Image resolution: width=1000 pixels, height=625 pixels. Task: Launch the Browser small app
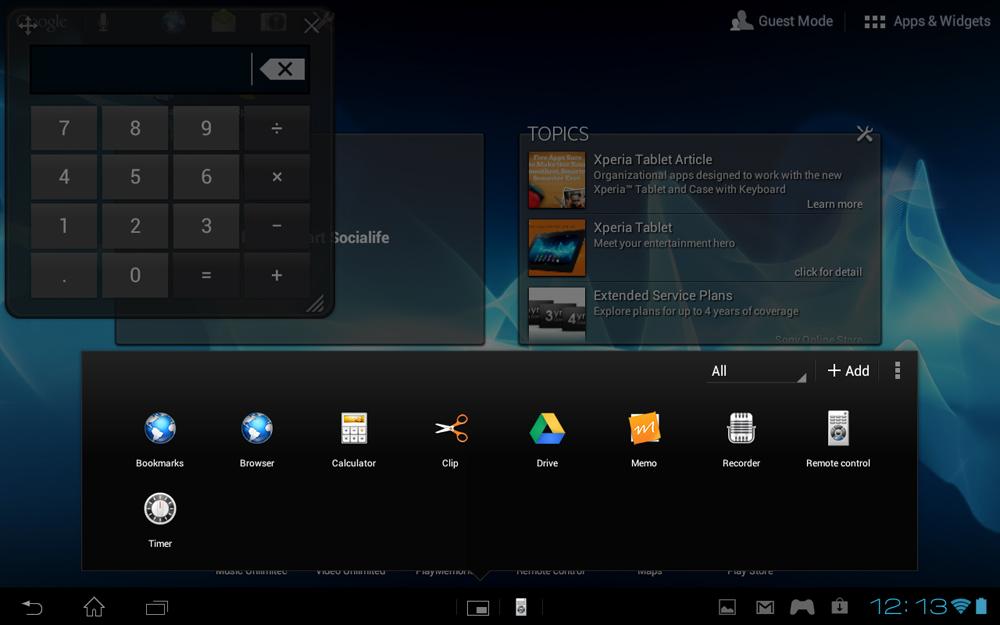click(x=257, y=439)
